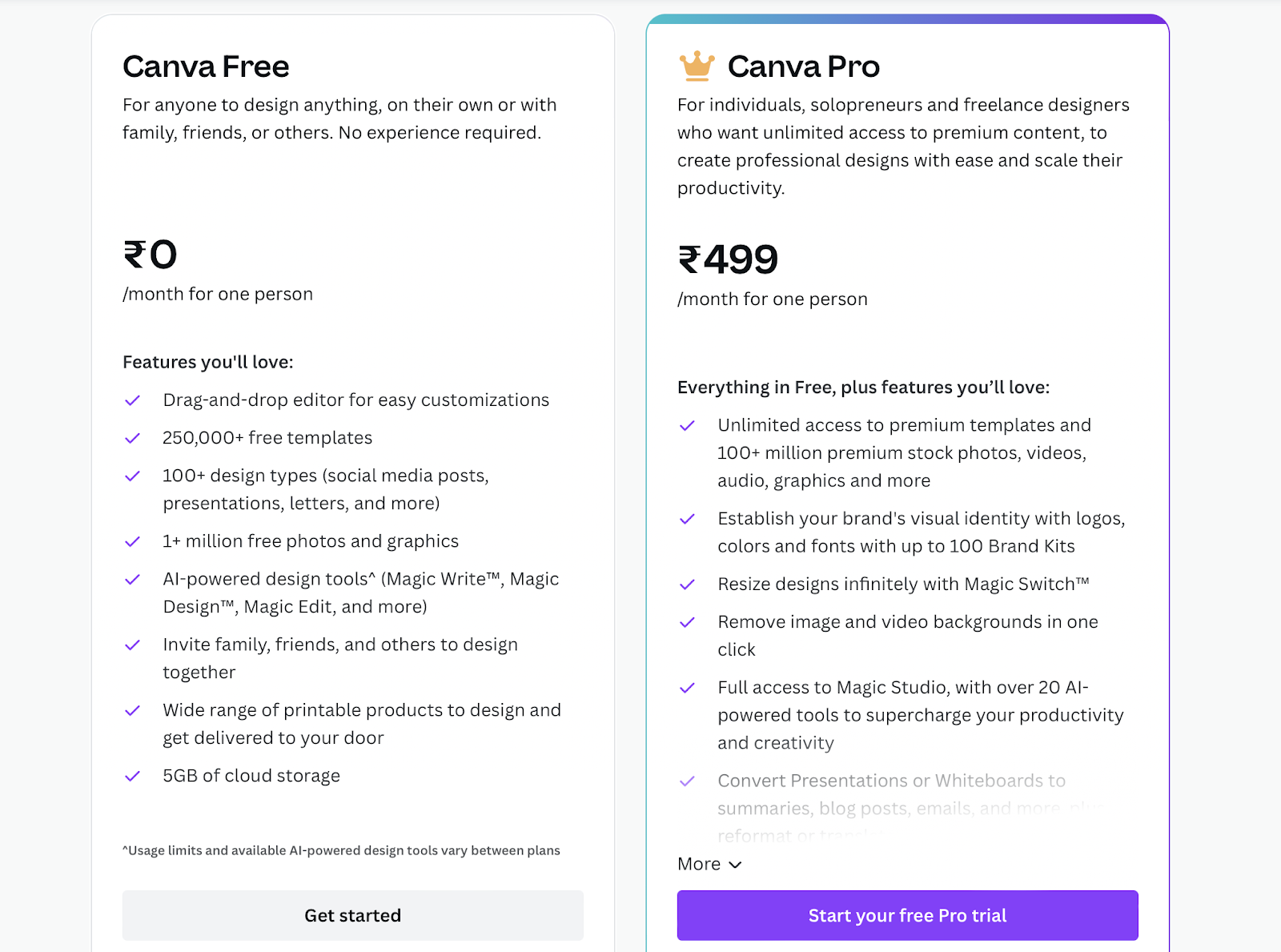Click the Get started button
The height and width of the screenshot is (952, 1281).
click(x=353, y=915)
